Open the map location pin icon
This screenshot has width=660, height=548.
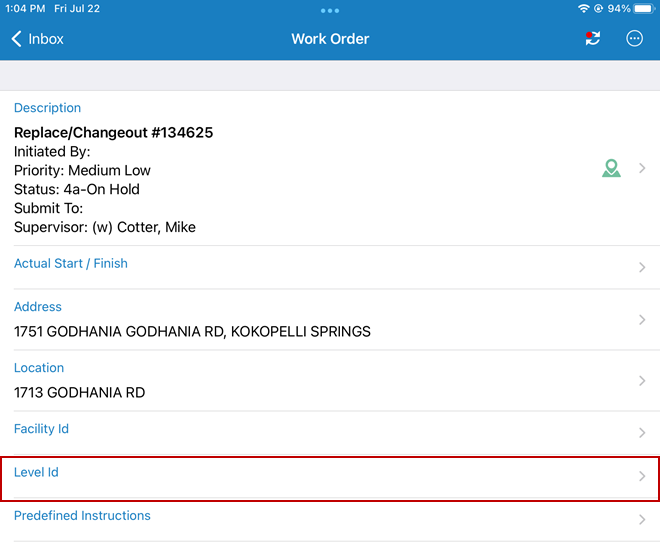[611, 168]
